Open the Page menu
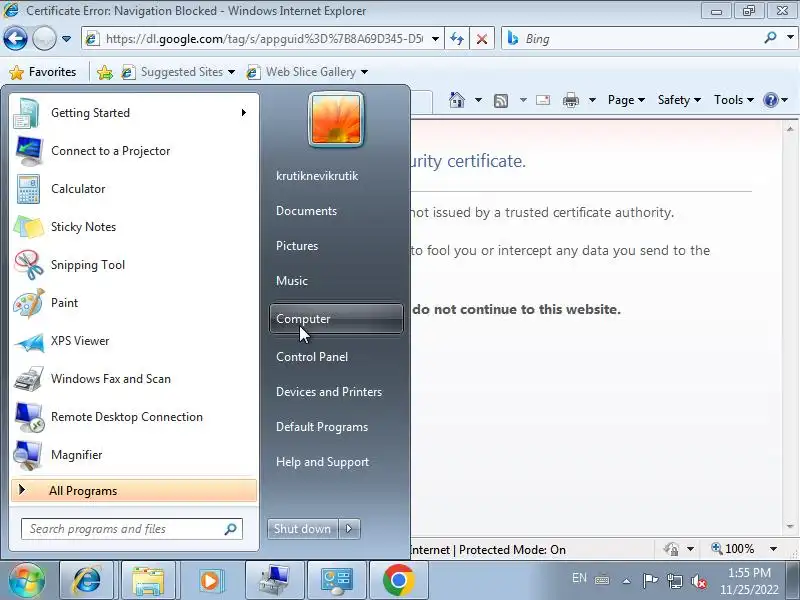This screenshot has height=600, width=800. click(626, 100)
